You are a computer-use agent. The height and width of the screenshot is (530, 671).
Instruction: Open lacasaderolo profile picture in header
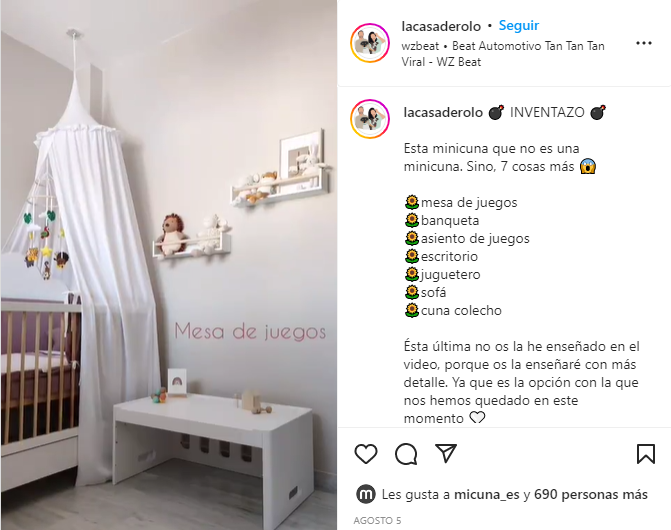tap(370, 43)
